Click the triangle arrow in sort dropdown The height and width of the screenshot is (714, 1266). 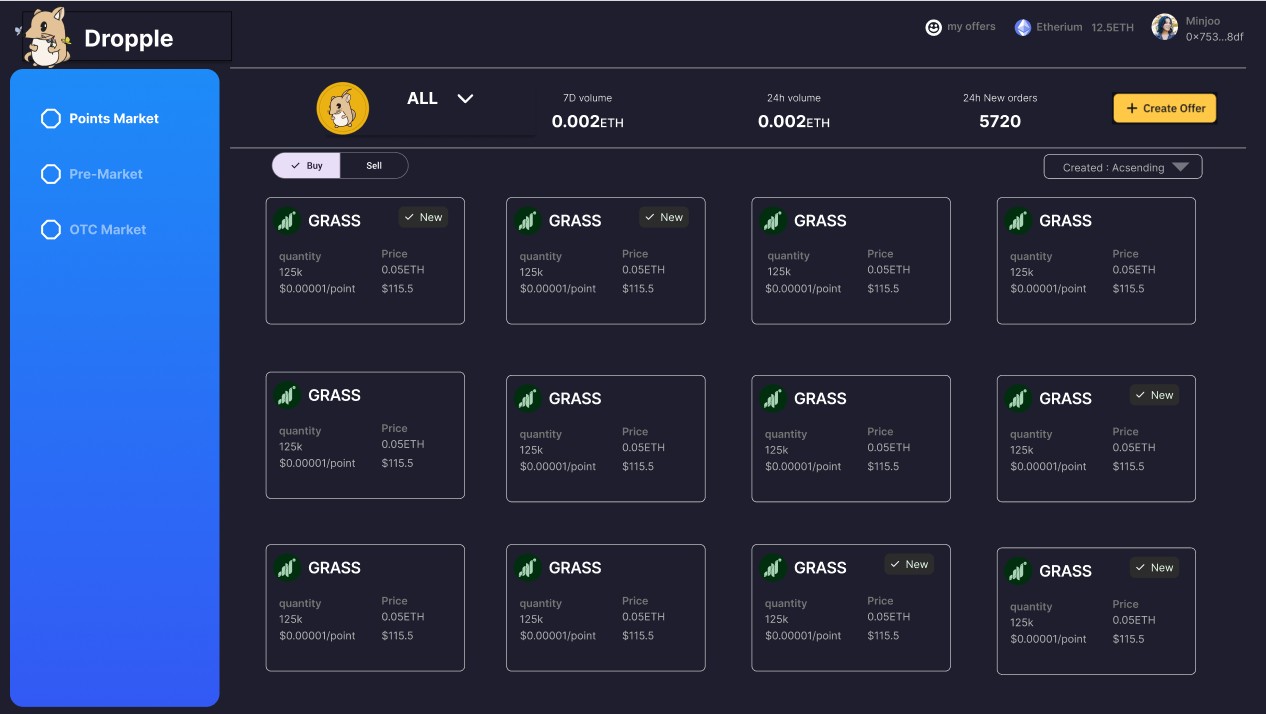[1180, 167]
